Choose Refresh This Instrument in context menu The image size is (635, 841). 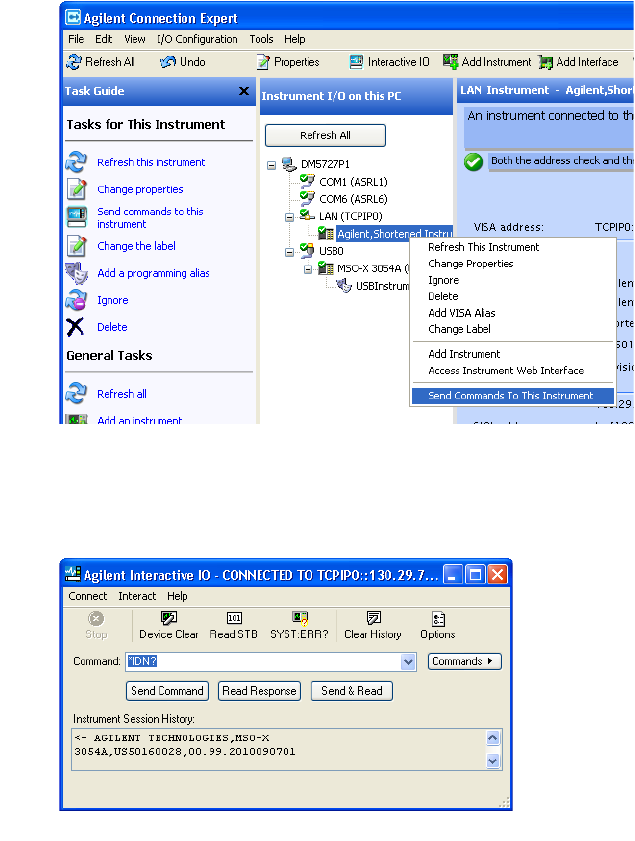click(x=513, y=247)
